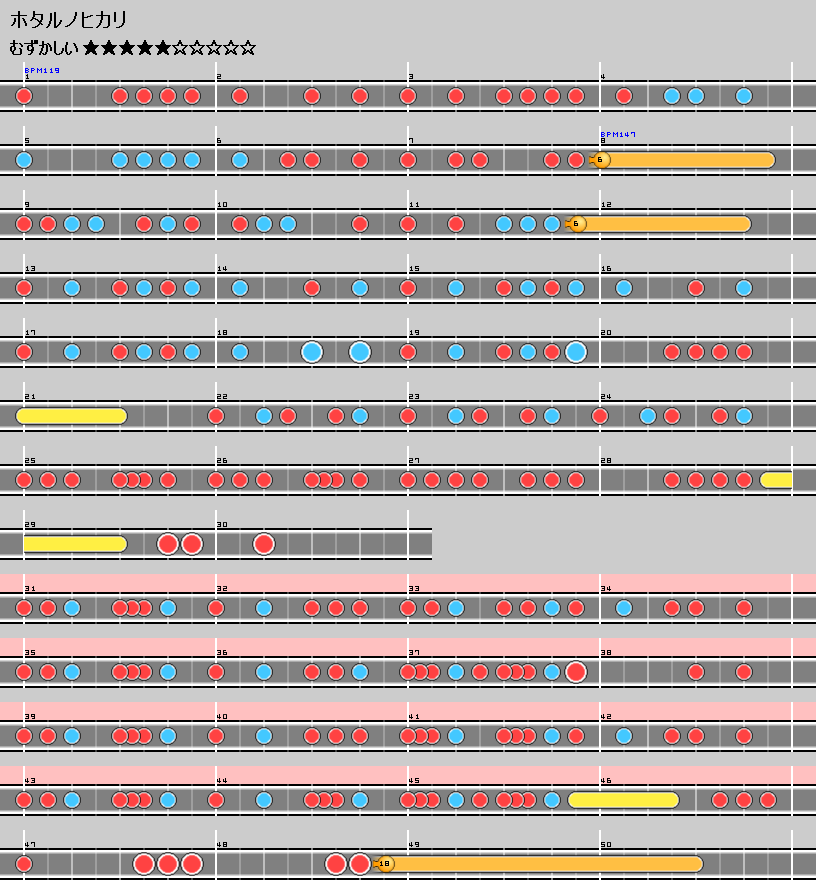Click the first big red note in measure 29
The image size is (816, 880).
click(168, 544)
